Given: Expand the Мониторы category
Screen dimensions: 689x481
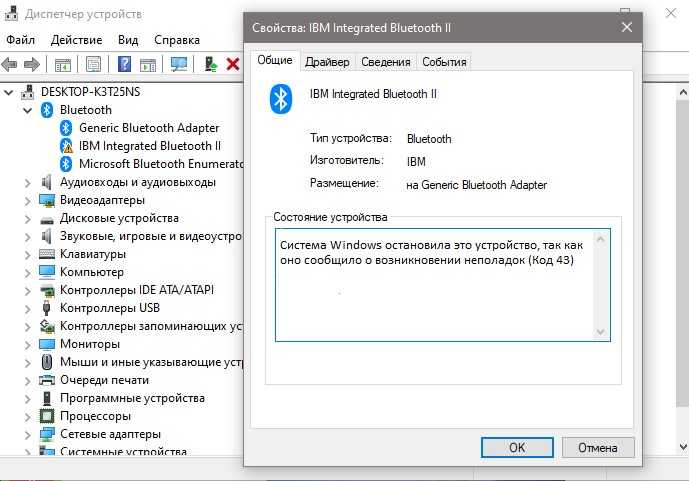Looking at the screenshot, I should coord(27,345).
